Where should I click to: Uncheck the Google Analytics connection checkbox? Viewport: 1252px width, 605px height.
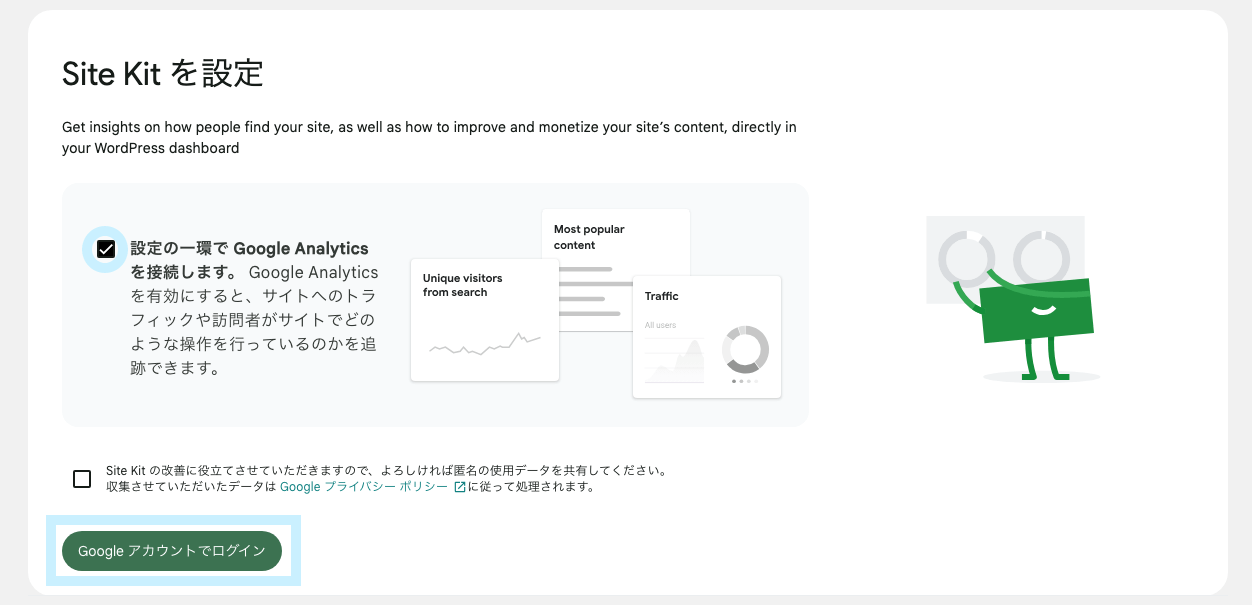pyautogui.click(x=105, y=249)
